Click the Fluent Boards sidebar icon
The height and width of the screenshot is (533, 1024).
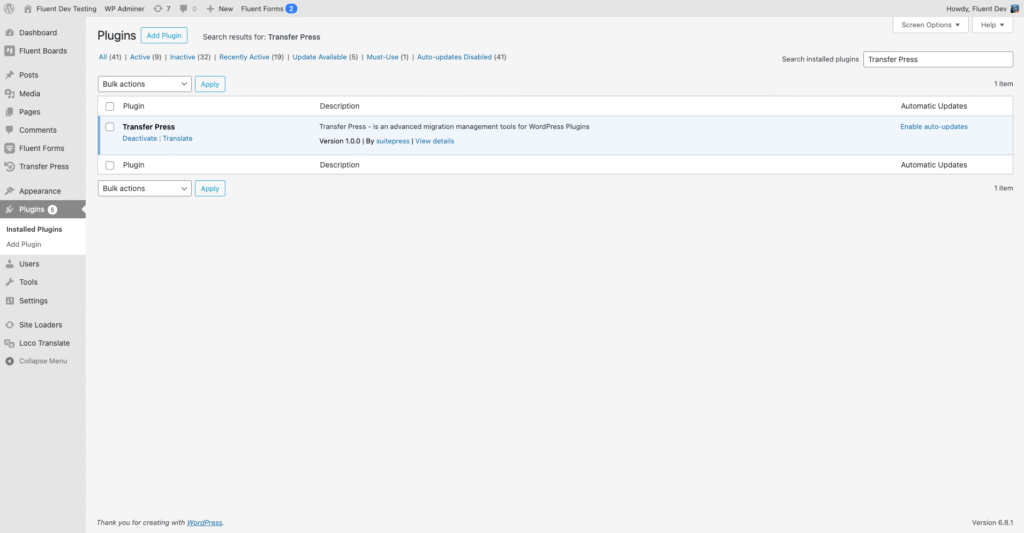[x=10, y=51]
